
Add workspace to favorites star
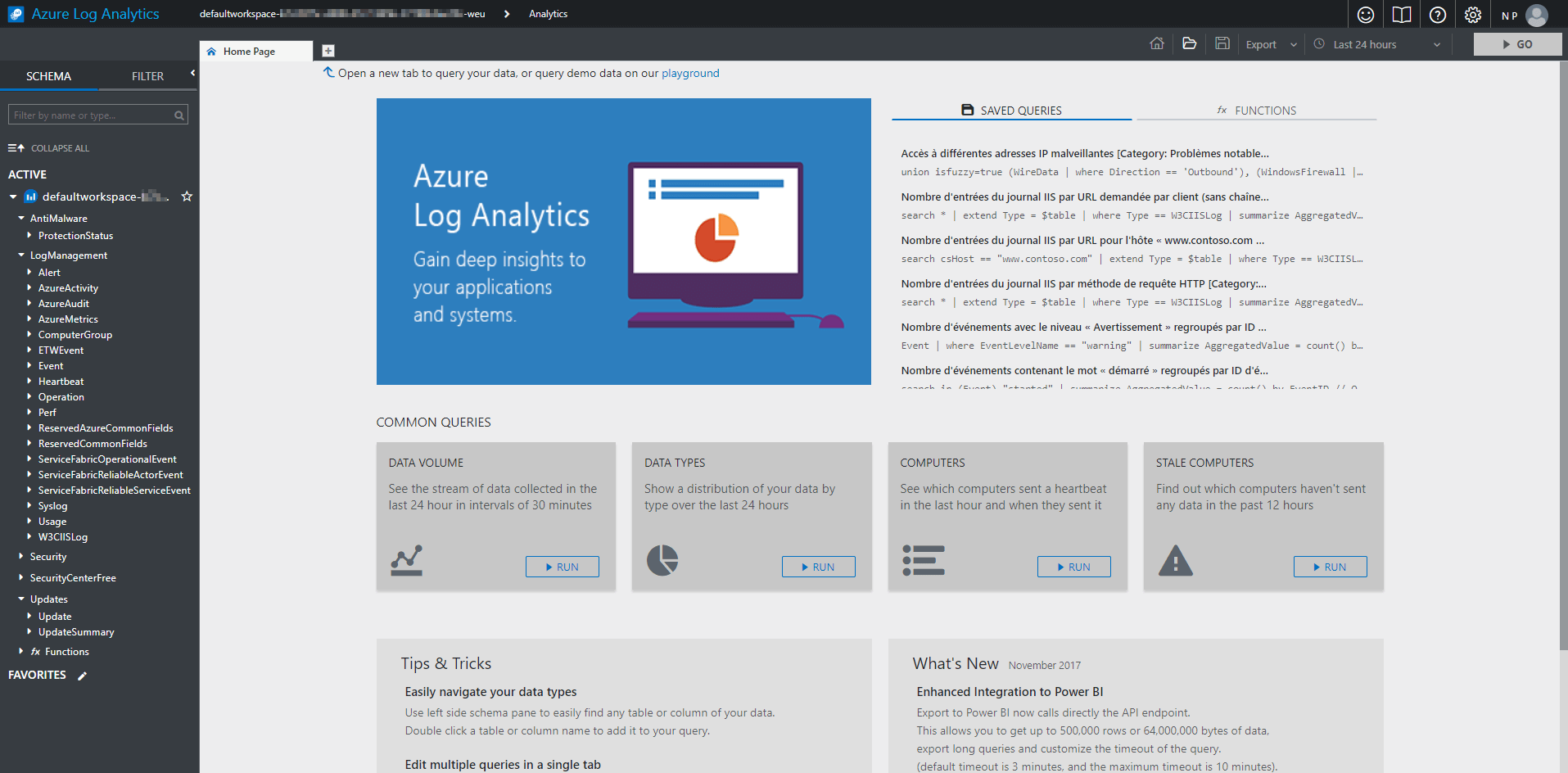[x=187, y=197]
